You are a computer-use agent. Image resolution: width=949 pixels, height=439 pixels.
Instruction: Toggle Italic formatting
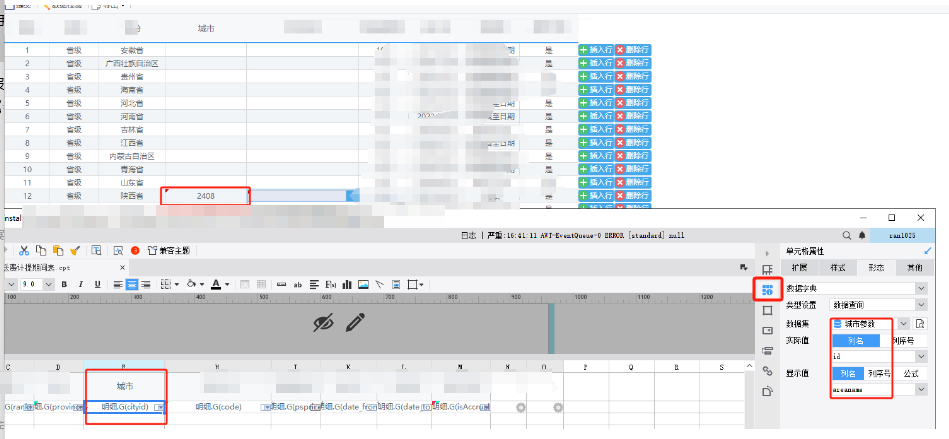(x=80, y=284)
